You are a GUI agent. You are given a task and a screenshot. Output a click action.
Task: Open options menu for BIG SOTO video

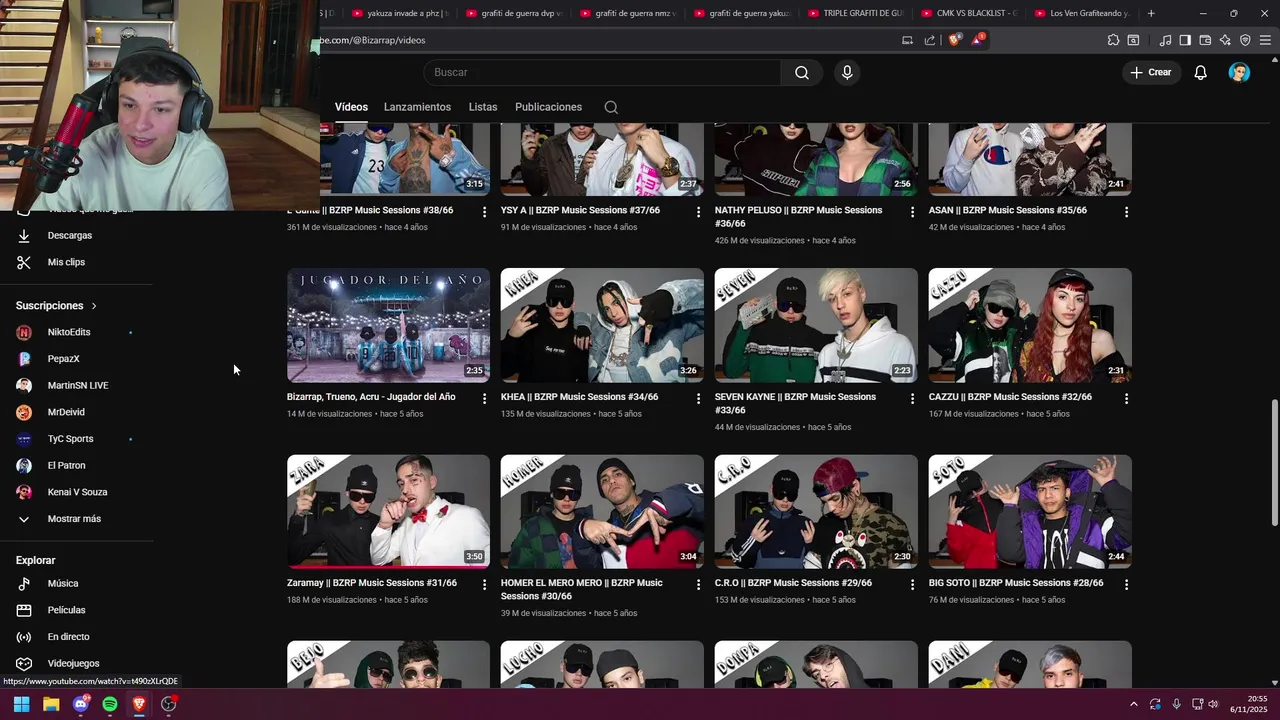pos(1126,584)
